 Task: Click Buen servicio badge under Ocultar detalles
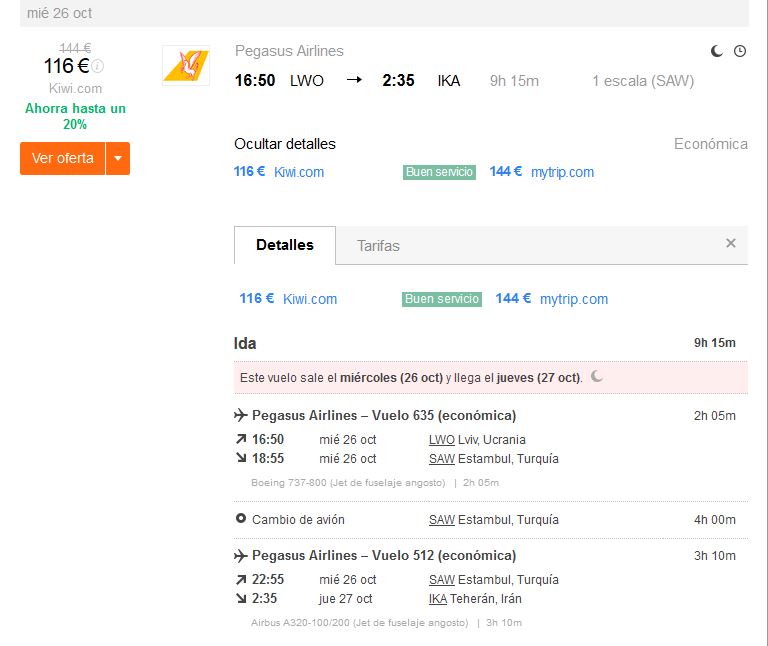(x=439, y=172)
